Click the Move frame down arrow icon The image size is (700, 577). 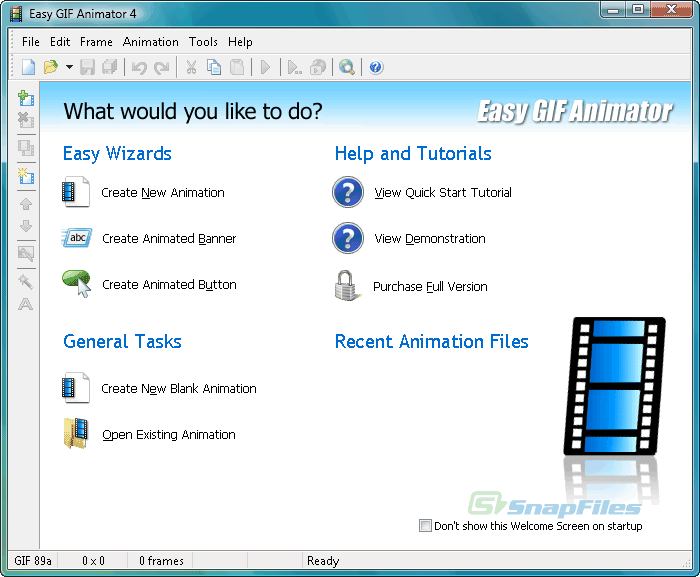26,226
